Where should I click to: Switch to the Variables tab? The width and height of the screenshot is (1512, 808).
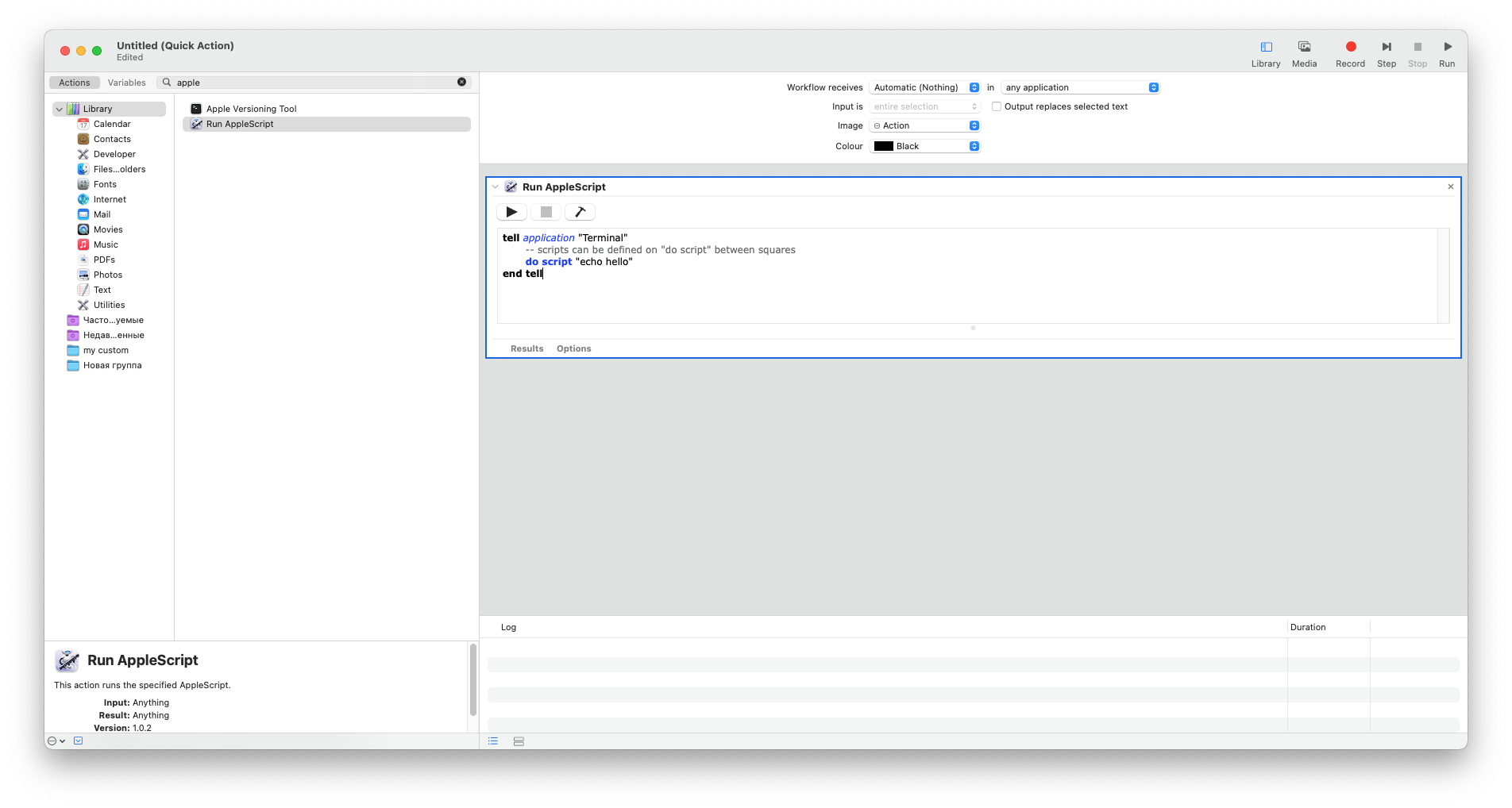click(126, 83)
